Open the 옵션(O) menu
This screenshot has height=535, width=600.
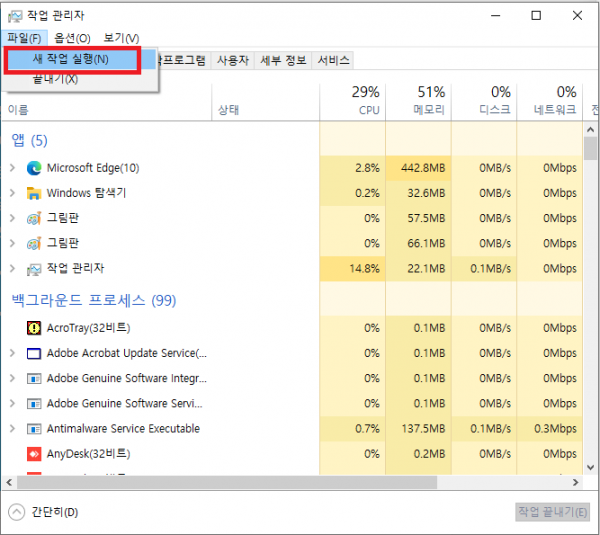(72, 38)
